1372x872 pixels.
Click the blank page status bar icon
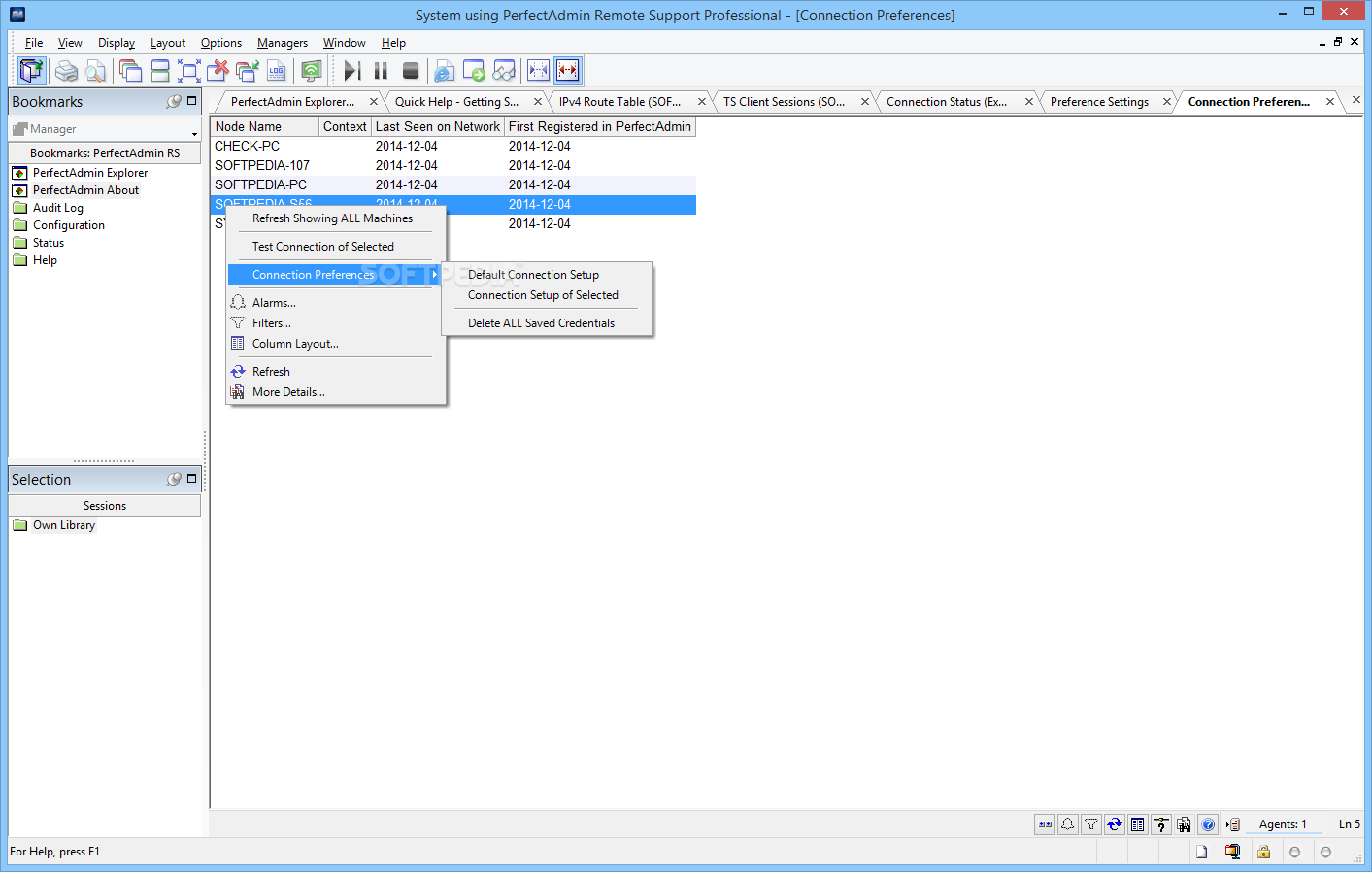[x=1201, y=852]
